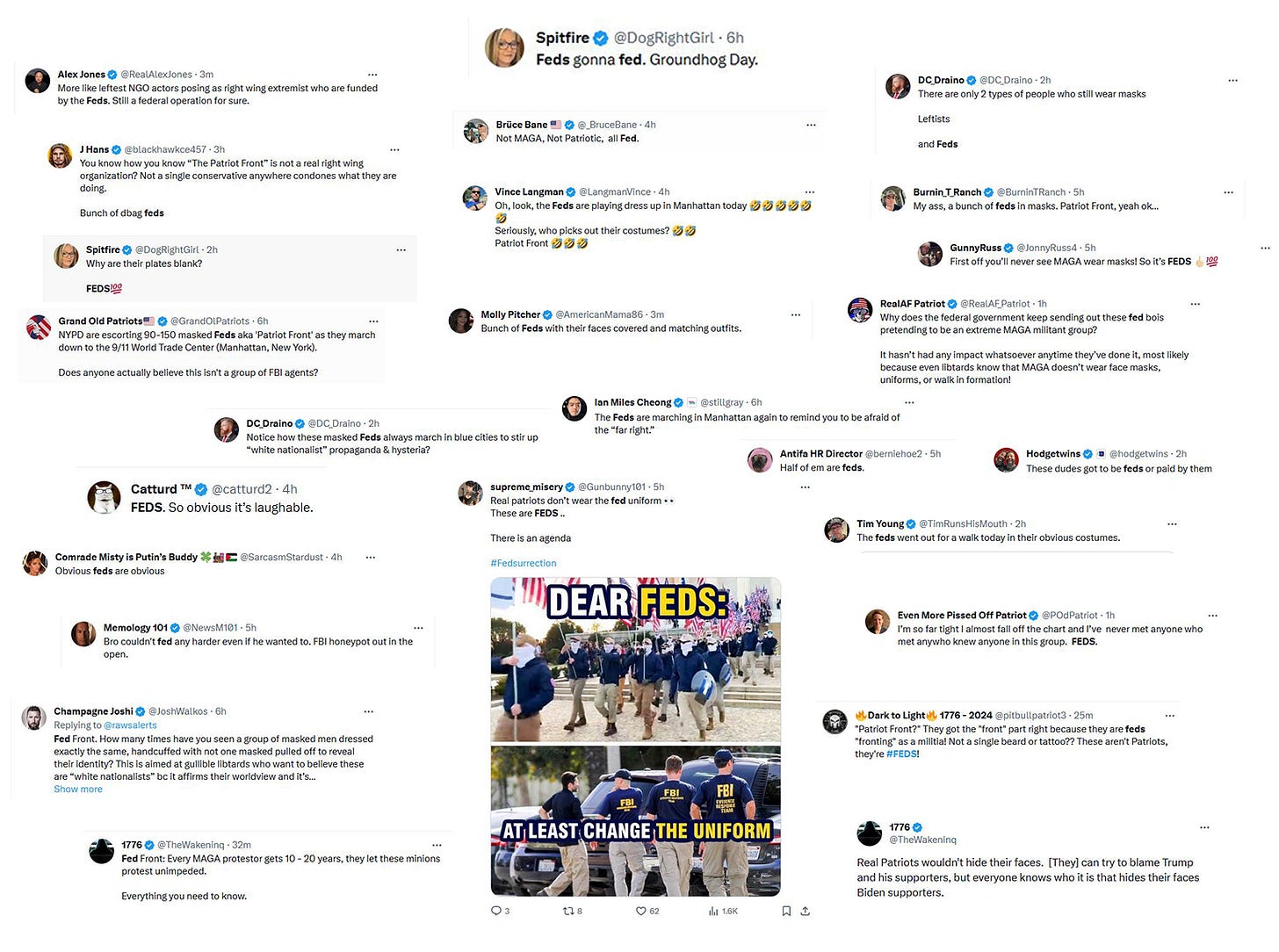This screenshot has height=952, width=1279.
Task: Open view analytics icon showing 1.6K
Action: (x=713, y=911)
